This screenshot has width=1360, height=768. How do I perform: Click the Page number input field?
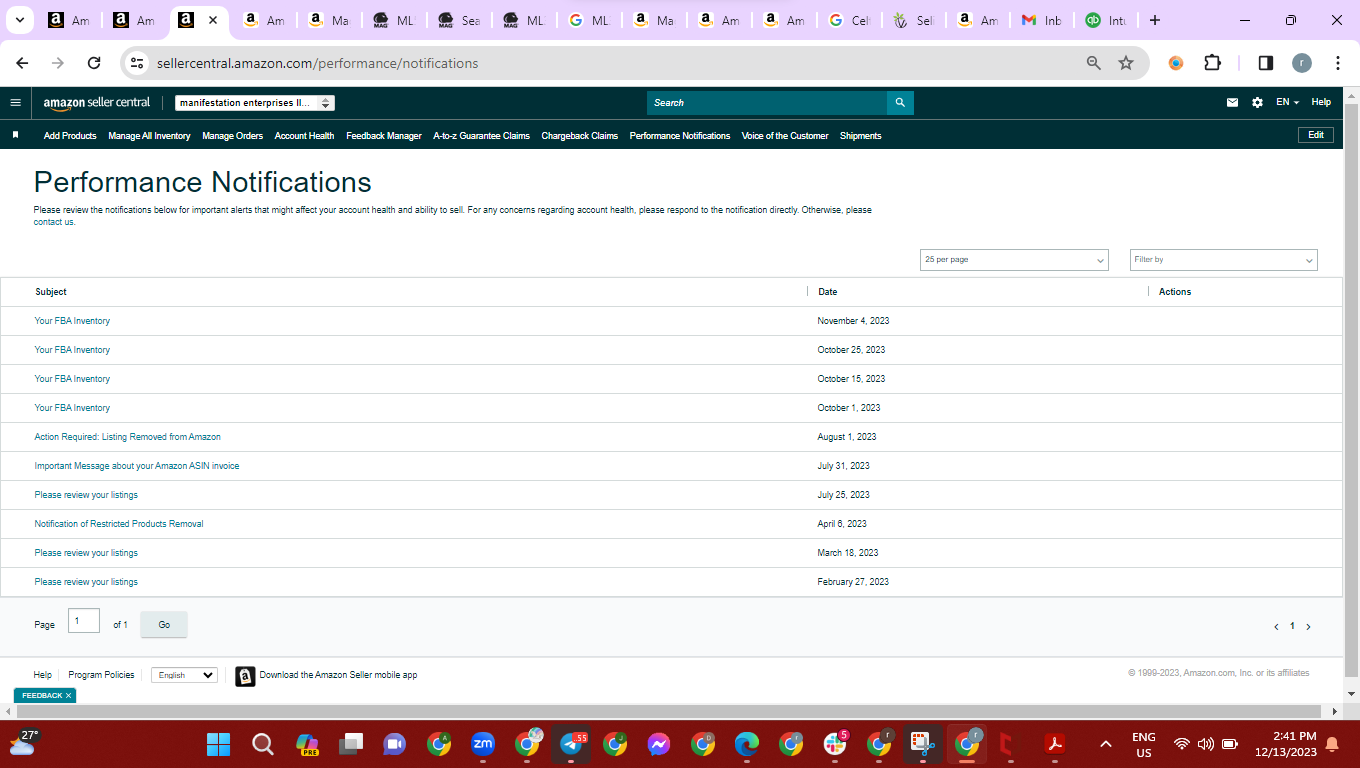[x=84, y=621]
